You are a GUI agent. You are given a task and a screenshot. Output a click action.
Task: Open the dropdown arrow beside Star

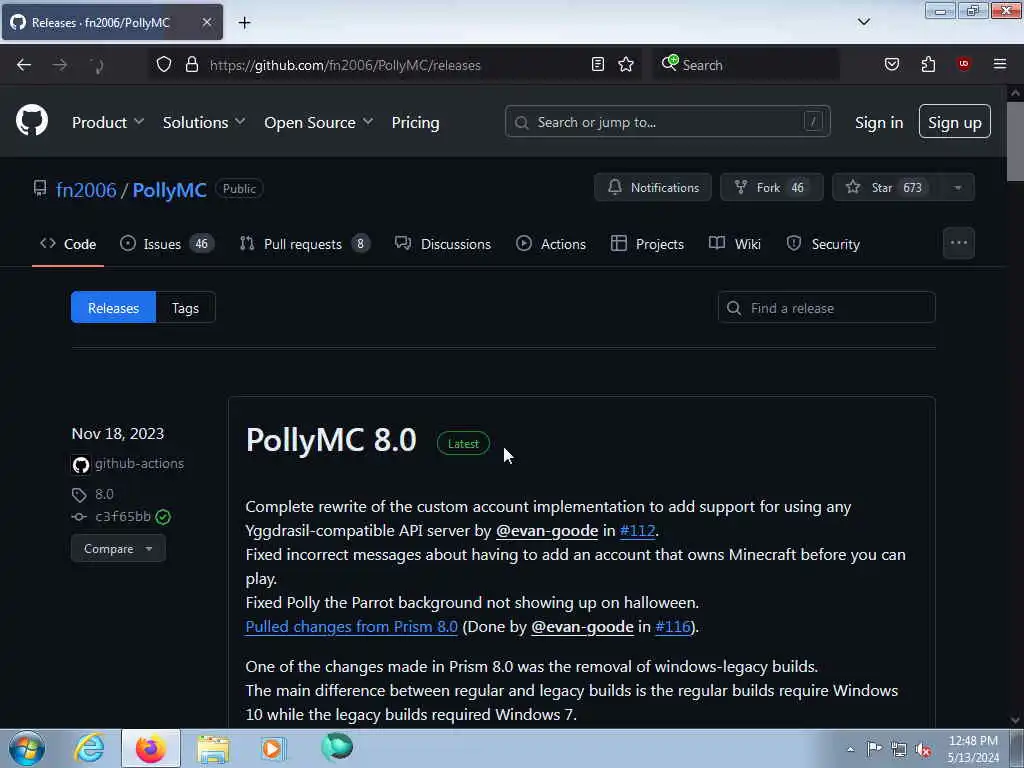pos(957,187)
